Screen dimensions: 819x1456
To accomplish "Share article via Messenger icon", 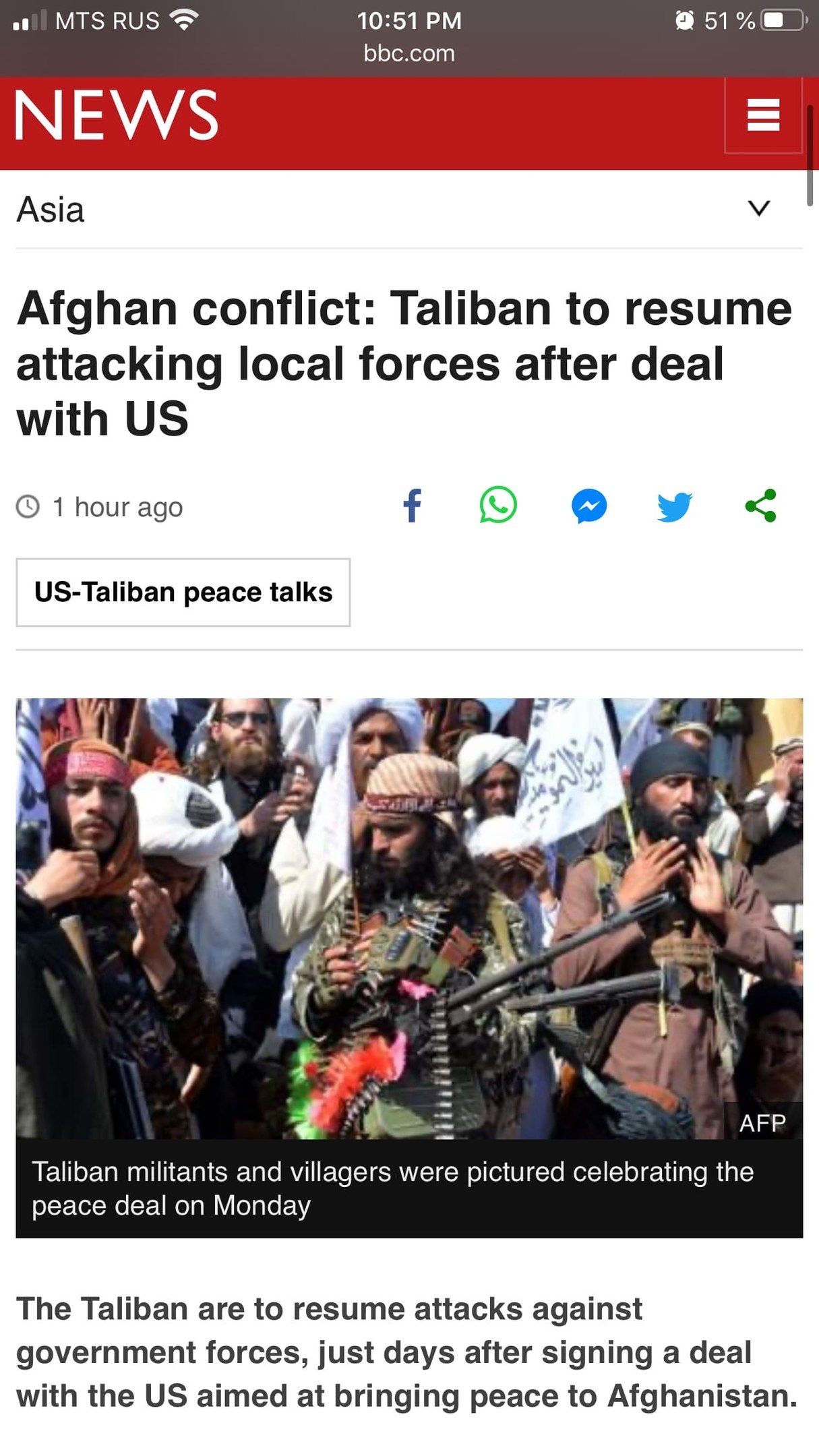I will point(589,507).
